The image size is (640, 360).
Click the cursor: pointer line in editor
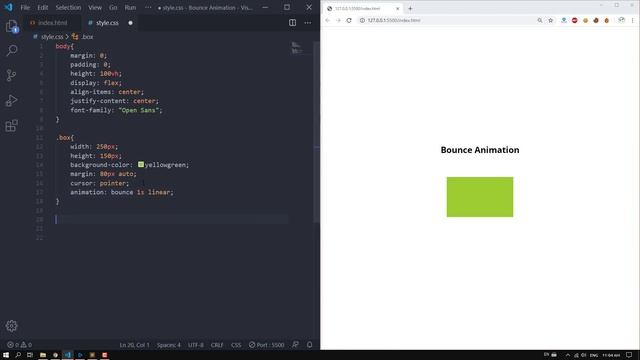pyautogui.click(x=99, y=183)
